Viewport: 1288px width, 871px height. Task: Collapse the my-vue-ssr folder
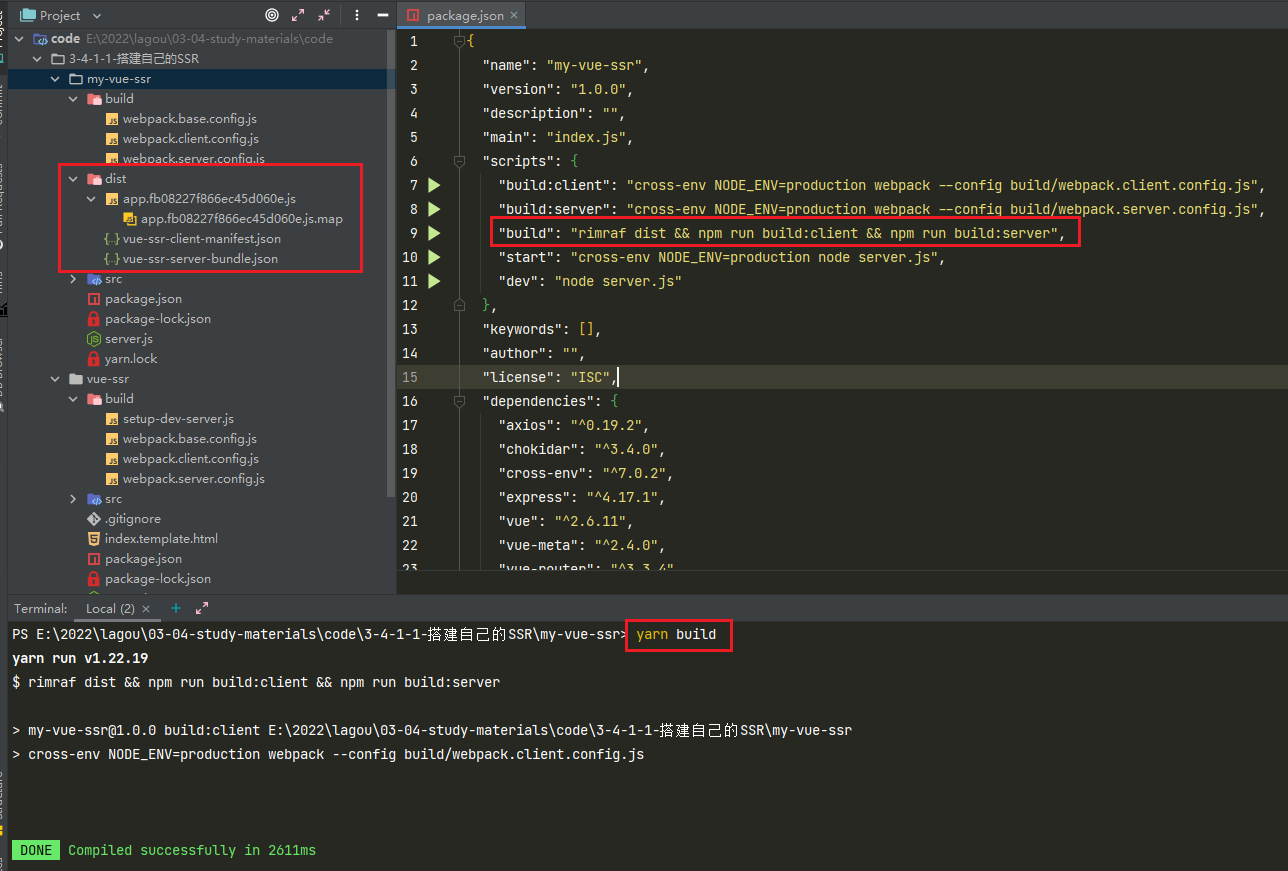click(55, 79)
